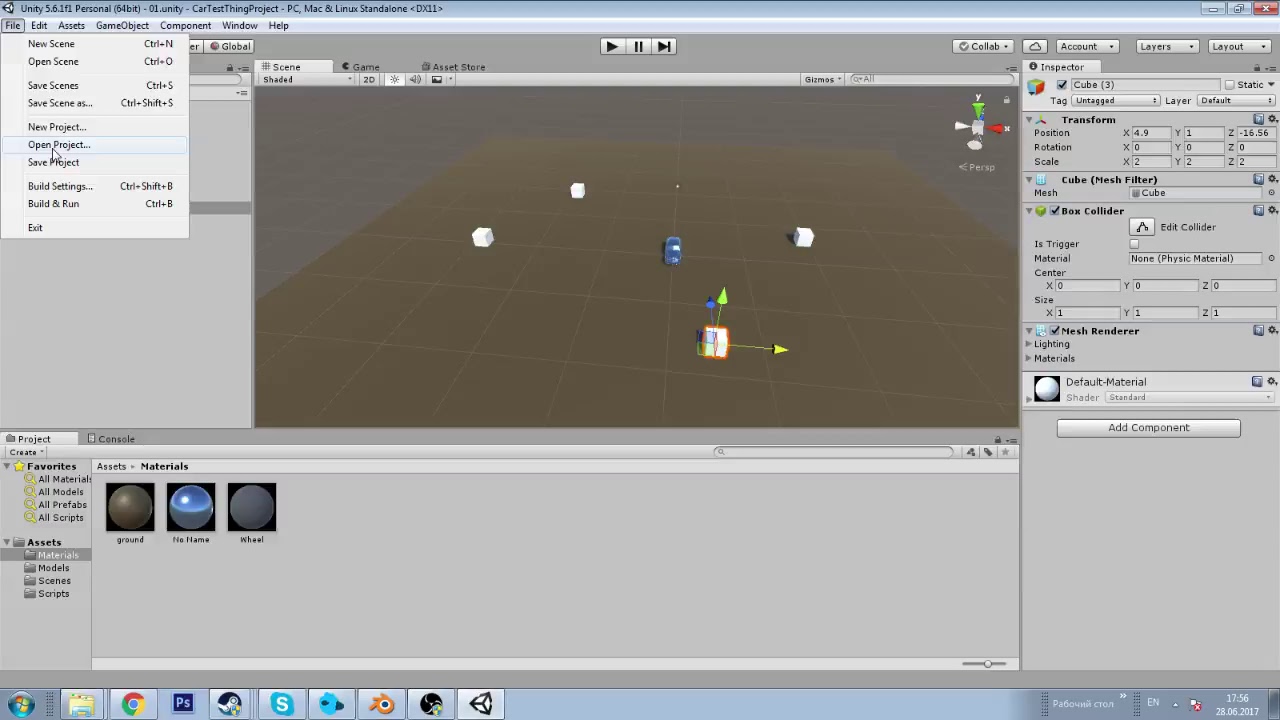The image size is (1280, 720).
Task: Choose Open Project from File menu
Action: click(94, 145)
